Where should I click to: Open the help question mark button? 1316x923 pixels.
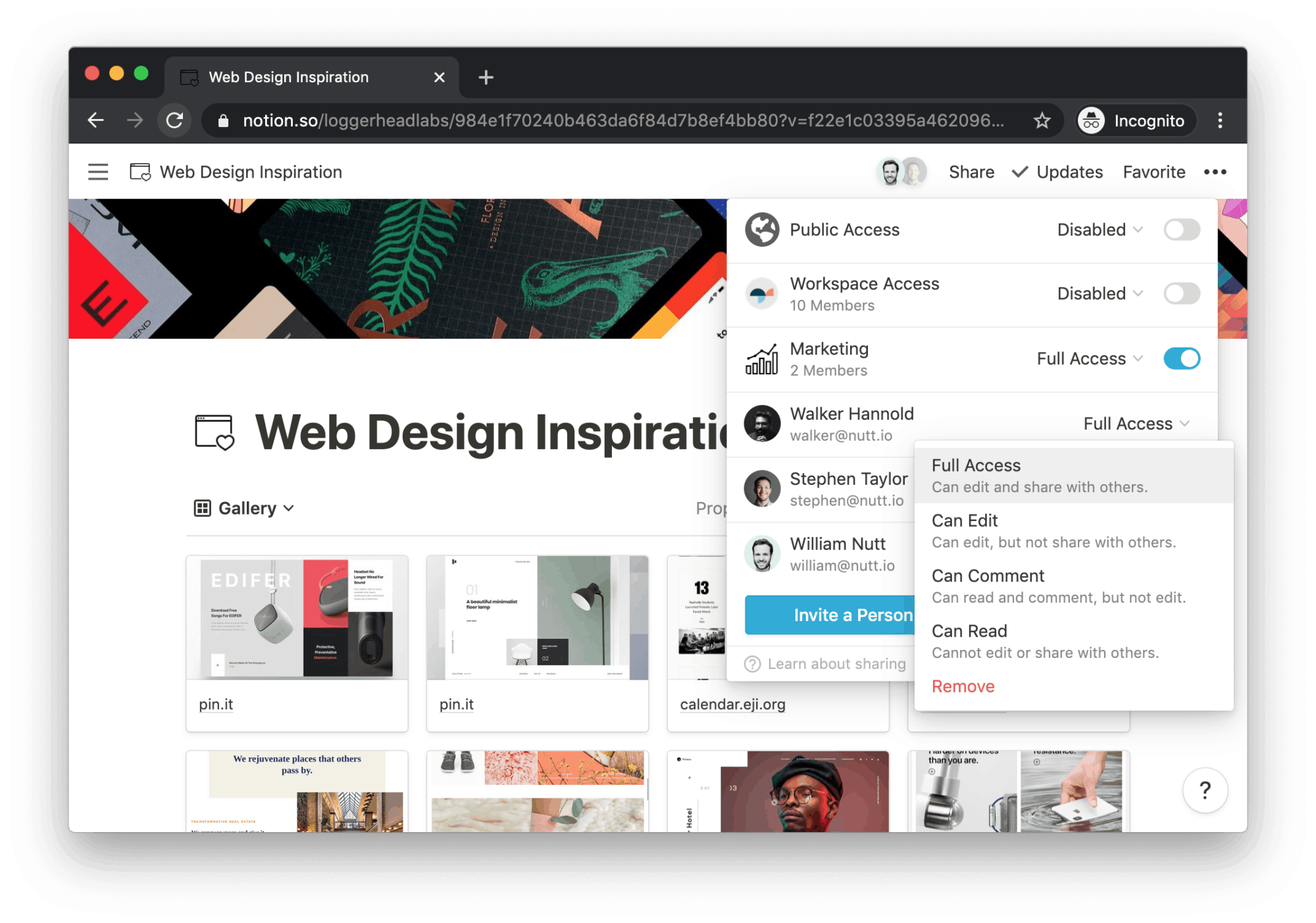point(1205,790)
